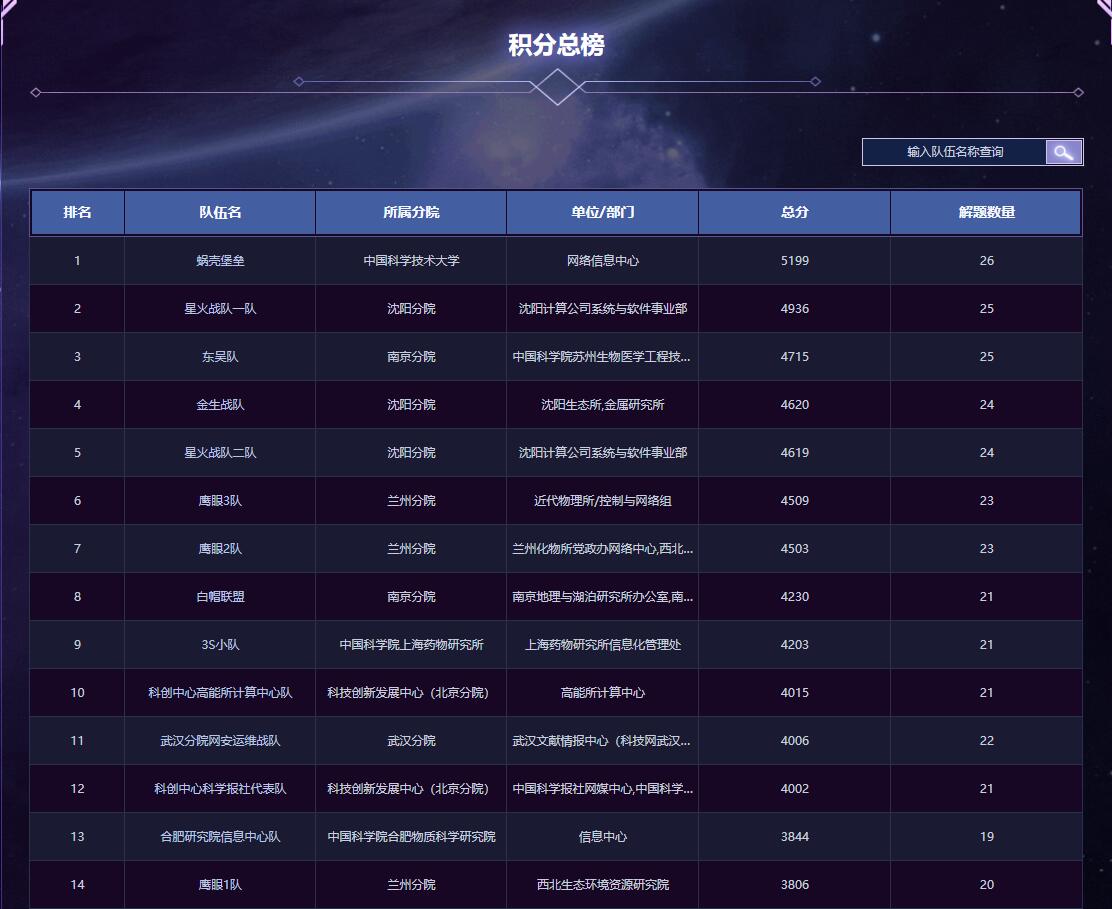The image size is (1112, 909).
Task: Select team name 金生战队
Action: click(220, 405)
